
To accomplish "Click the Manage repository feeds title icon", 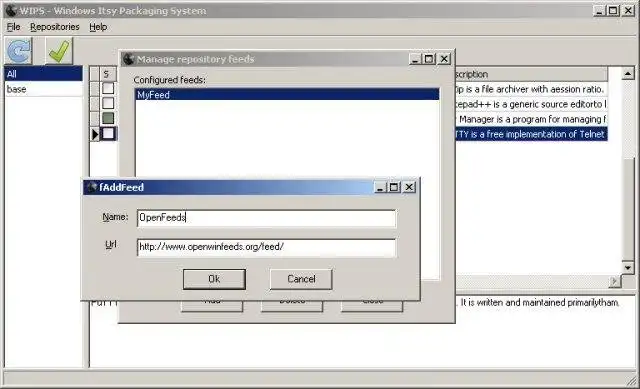I will coord(129,59).
